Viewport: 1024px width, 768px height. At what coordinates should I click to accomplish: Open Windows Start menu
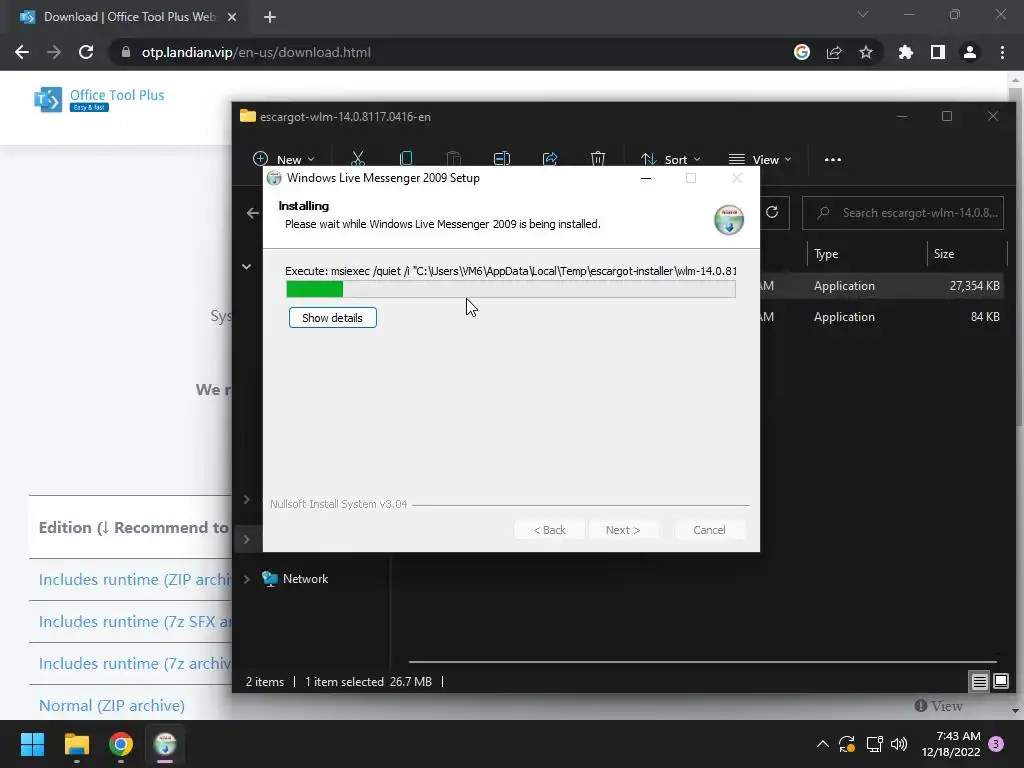coord(32,744)
